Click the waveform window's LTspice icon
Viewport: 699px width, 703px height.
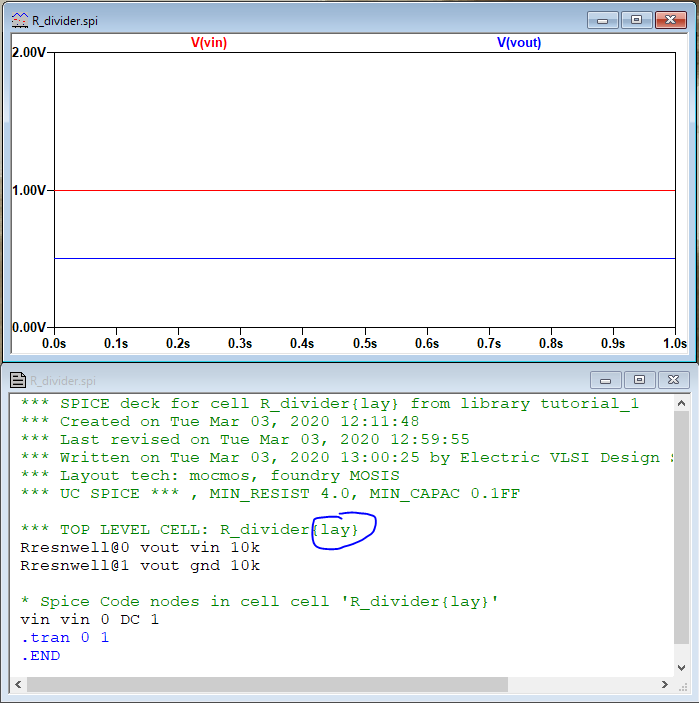click(19, 21)
